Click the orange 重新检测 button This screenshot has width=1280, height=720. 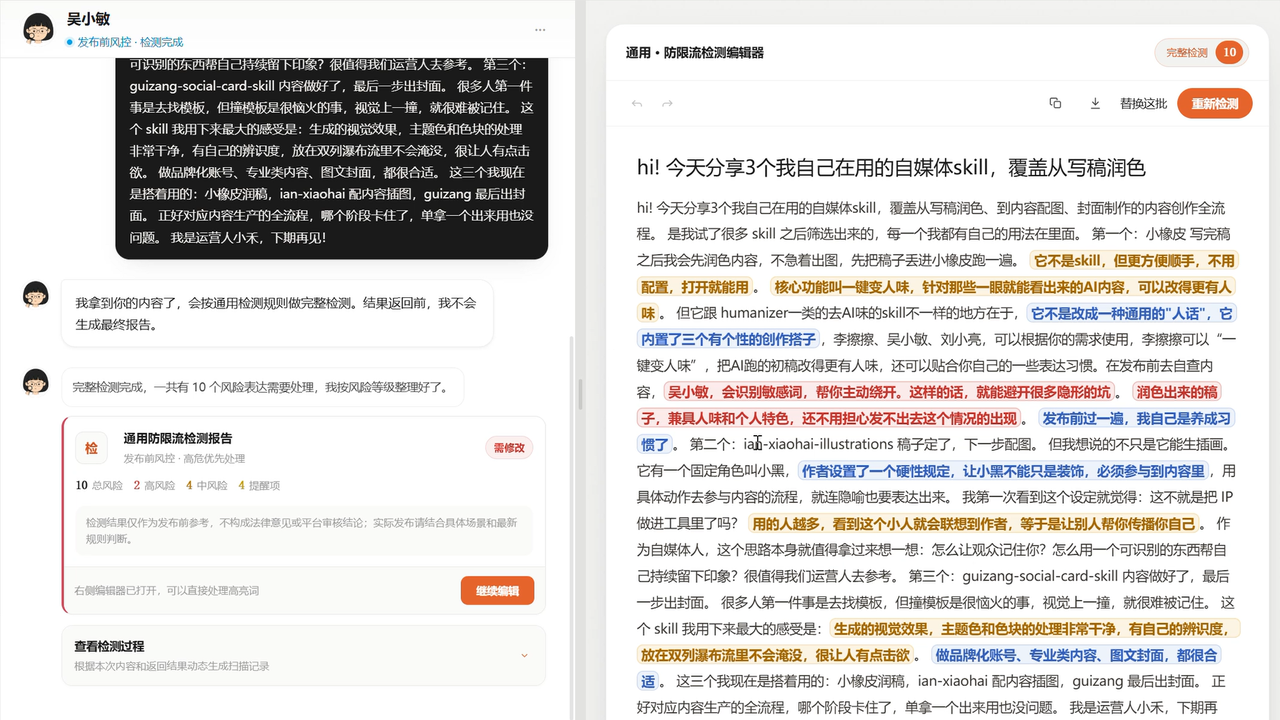click(x=1215, y=104)
